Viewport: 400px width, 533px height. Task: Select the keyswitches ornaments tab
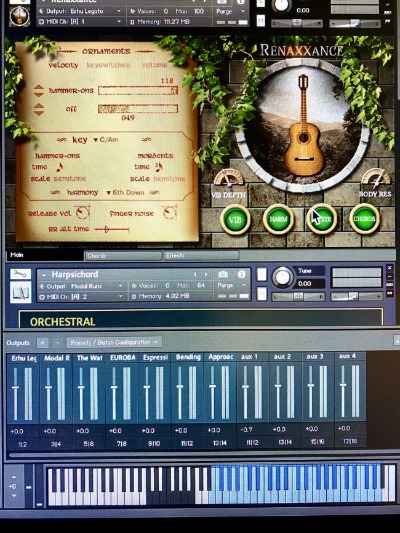tap(108, 65)
